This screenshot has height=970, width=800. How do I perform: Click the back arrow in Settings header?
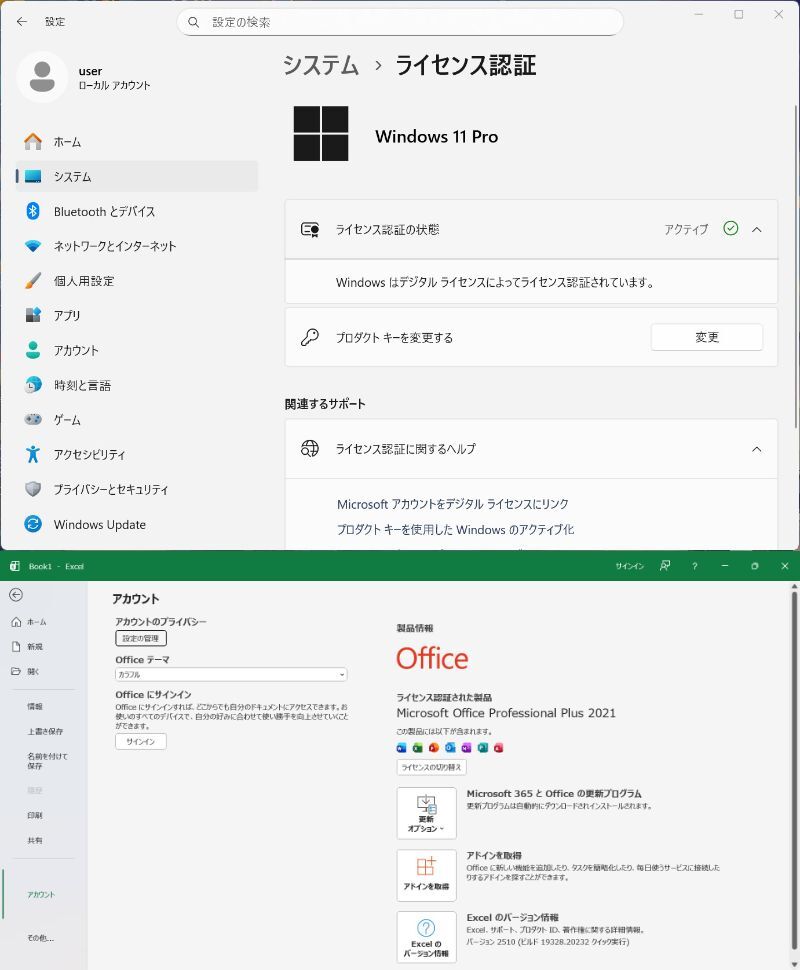[x=21, y=21]
